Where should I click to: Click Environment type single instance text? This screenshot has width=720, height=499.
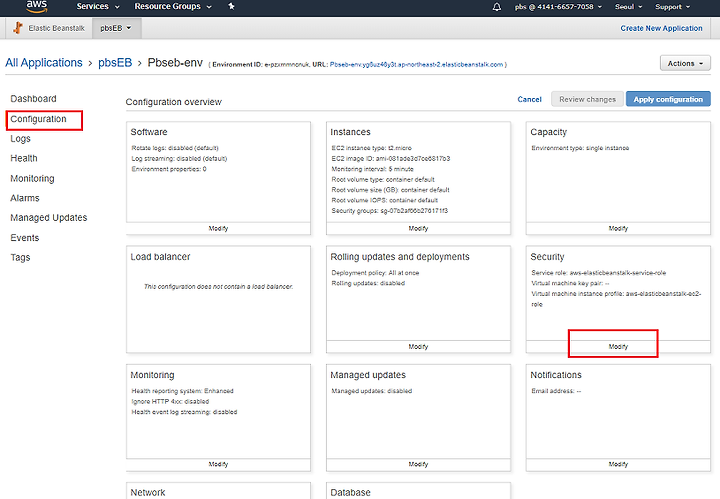(x=580, y=148)
